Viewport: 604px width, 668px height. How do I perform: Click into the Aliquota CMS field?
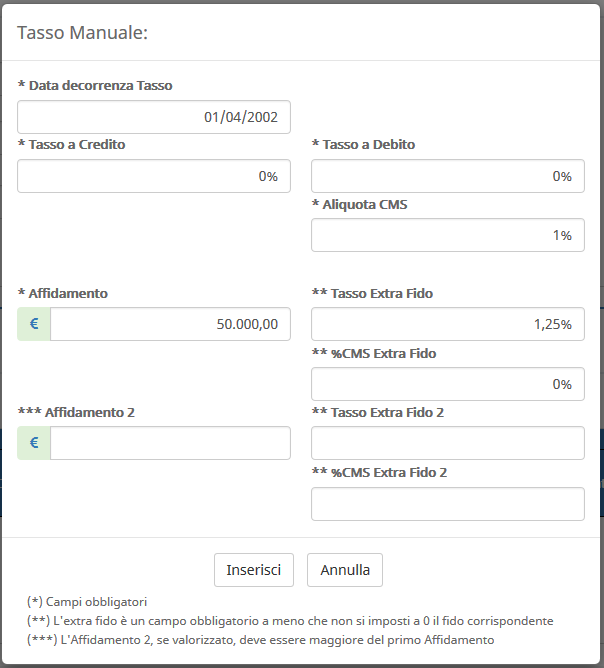[x=448, y=235]
